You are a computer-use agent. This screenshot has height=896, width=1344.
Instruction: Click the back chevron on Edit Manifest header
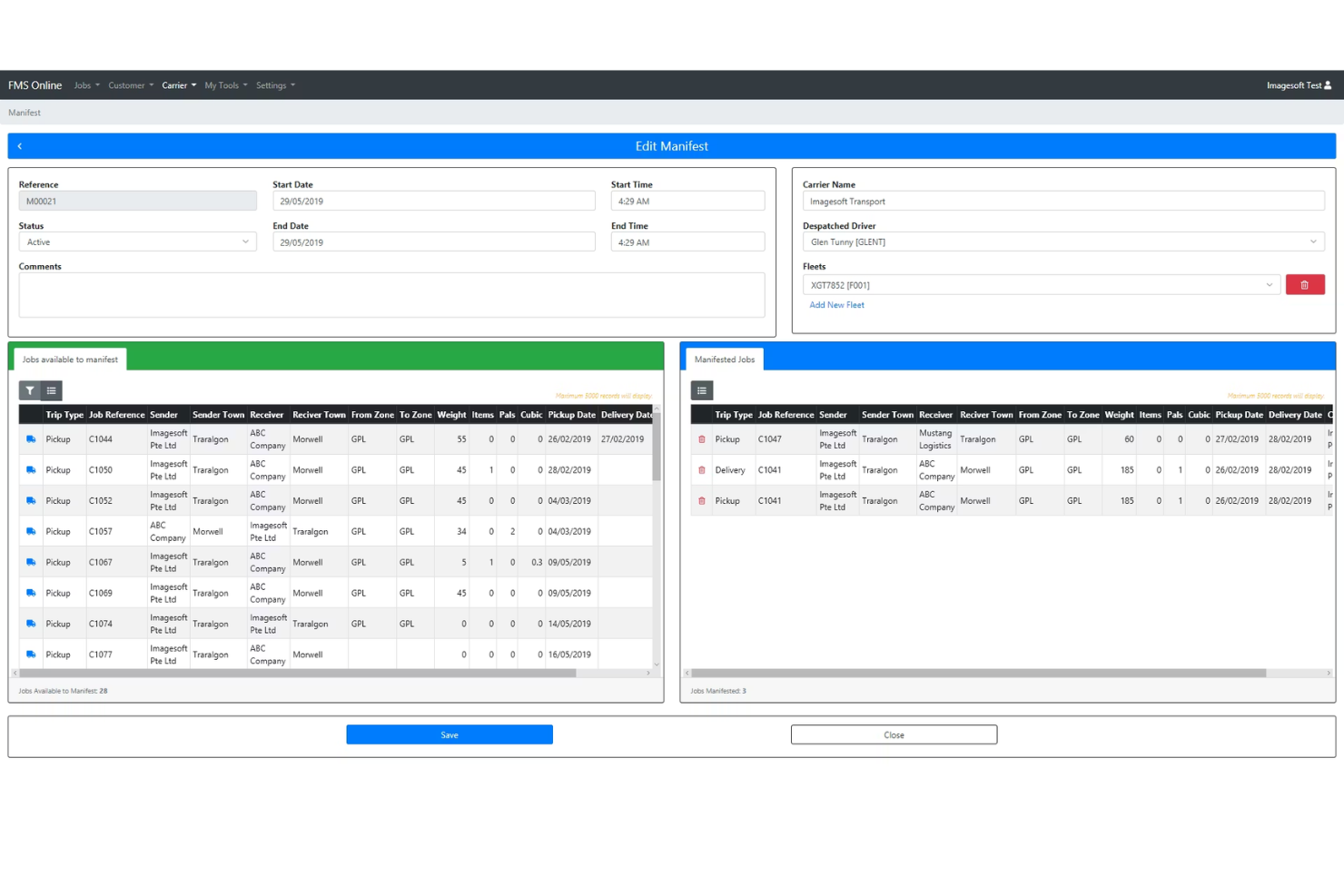point(20,145)
